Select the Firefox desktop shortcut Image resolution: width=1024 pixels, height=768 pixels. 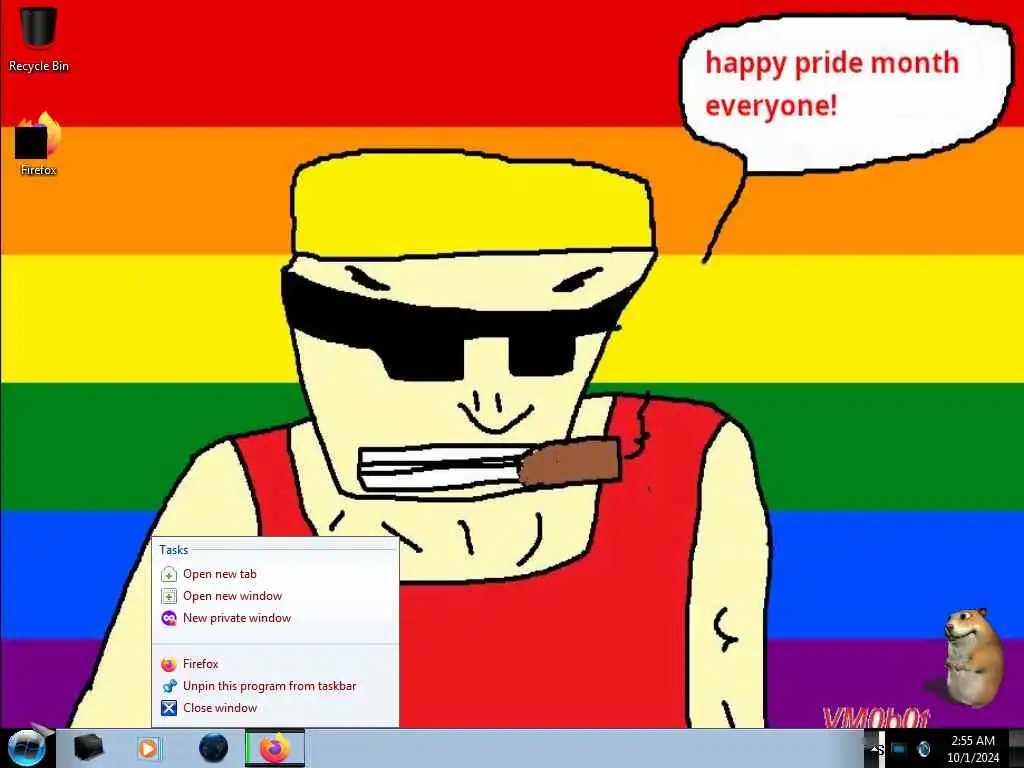pyautogui.click(x=39, y=144)
